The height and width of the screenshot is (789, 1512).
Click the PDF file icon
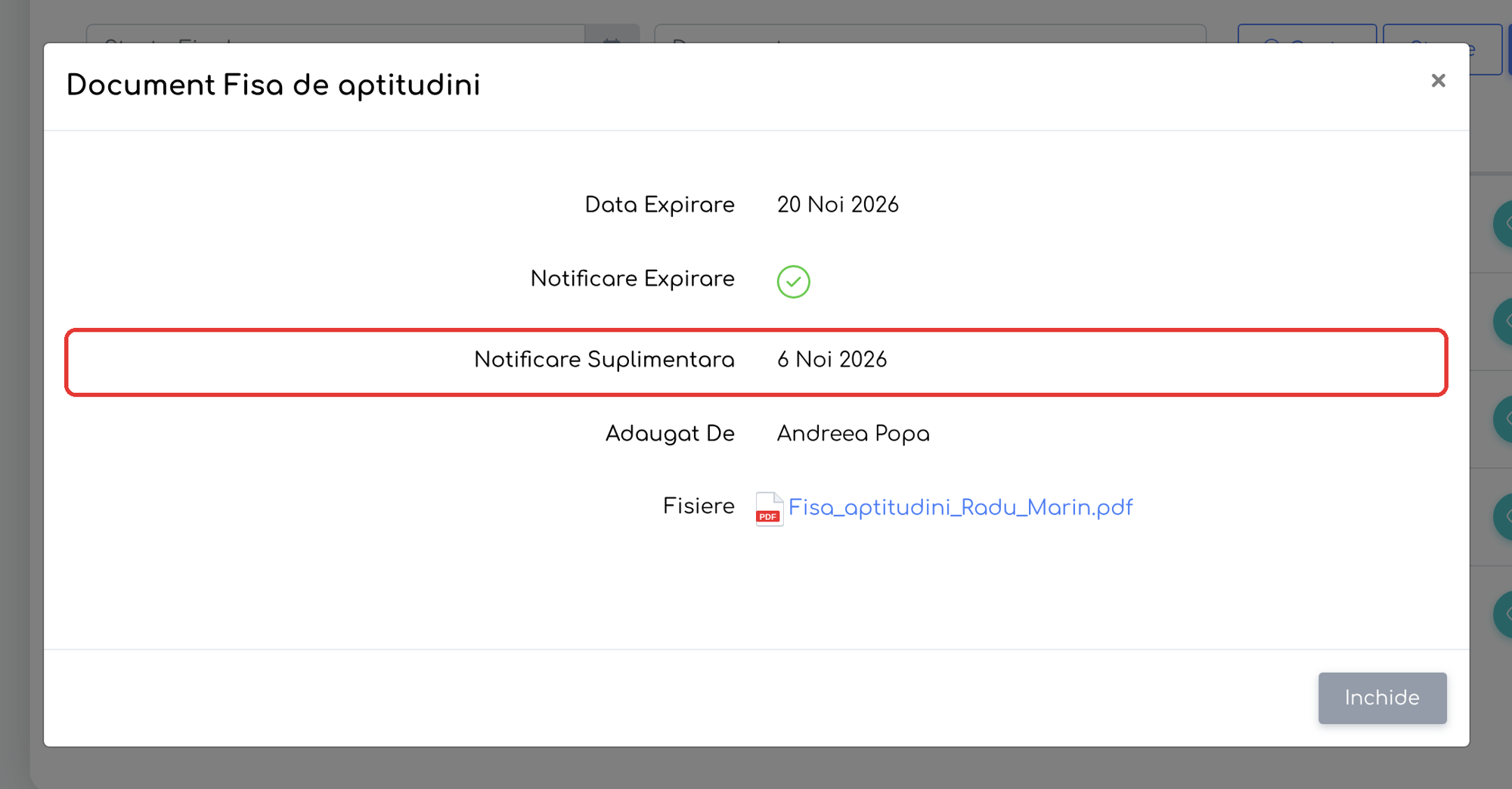[770, 509]
